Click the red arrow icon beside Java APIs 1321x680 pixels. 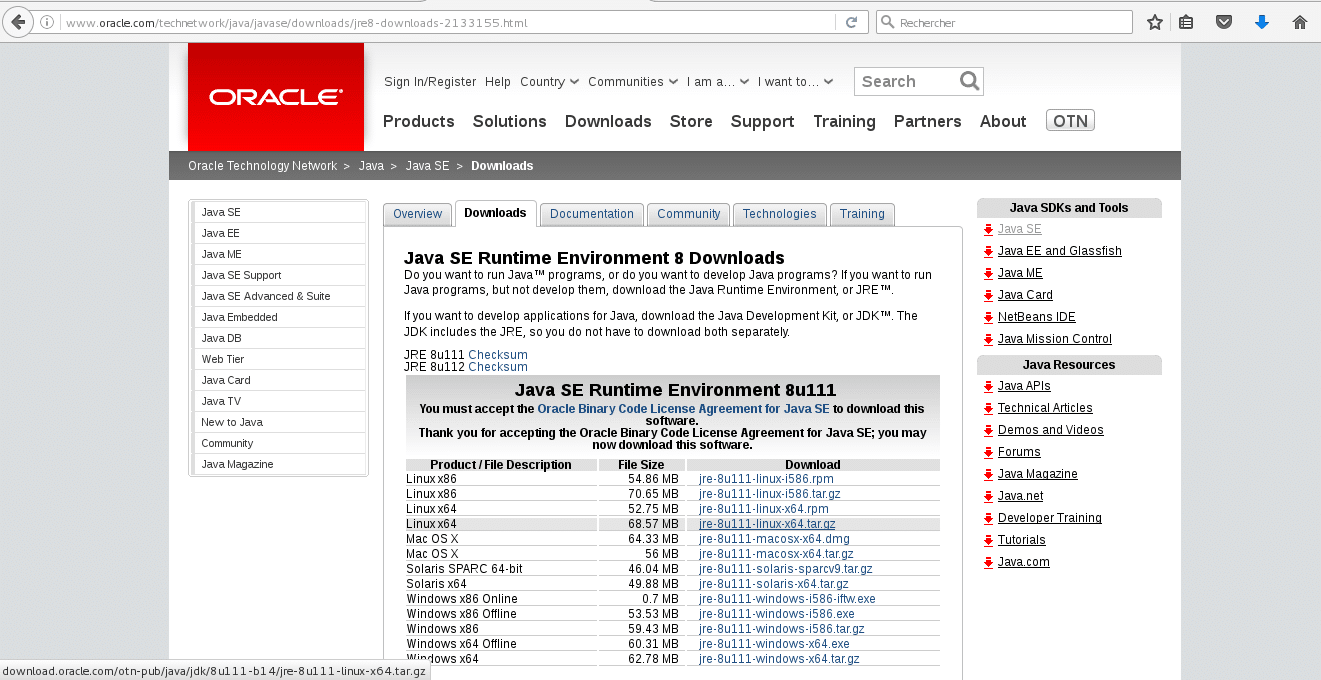988,387
